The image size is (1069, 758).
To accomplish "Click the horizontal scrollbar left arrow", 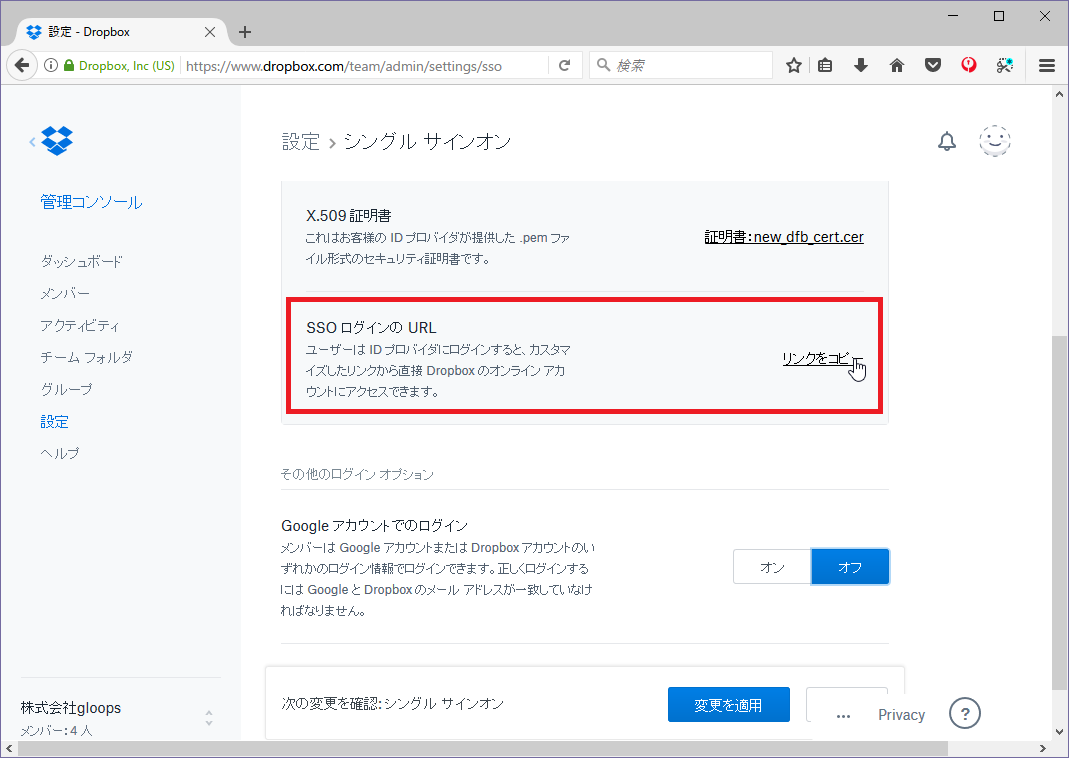I will [9, 748].
